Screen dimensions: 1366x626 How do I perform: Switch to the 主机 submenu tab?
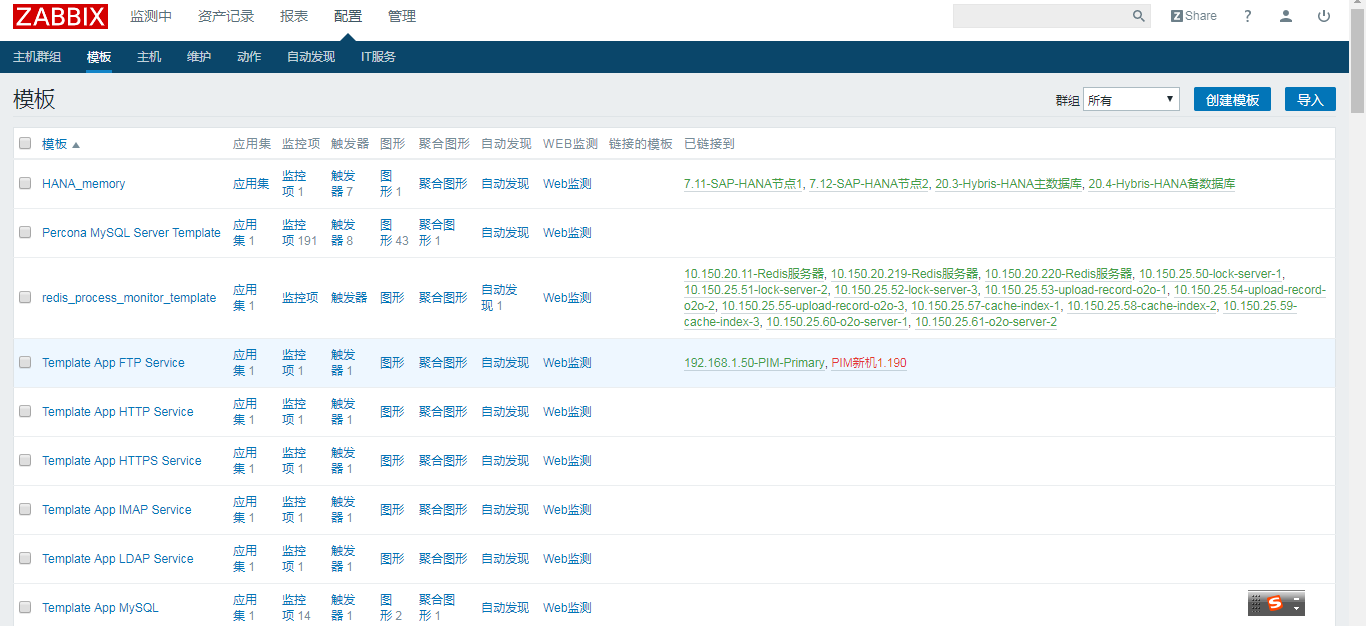tap(149, 57)
